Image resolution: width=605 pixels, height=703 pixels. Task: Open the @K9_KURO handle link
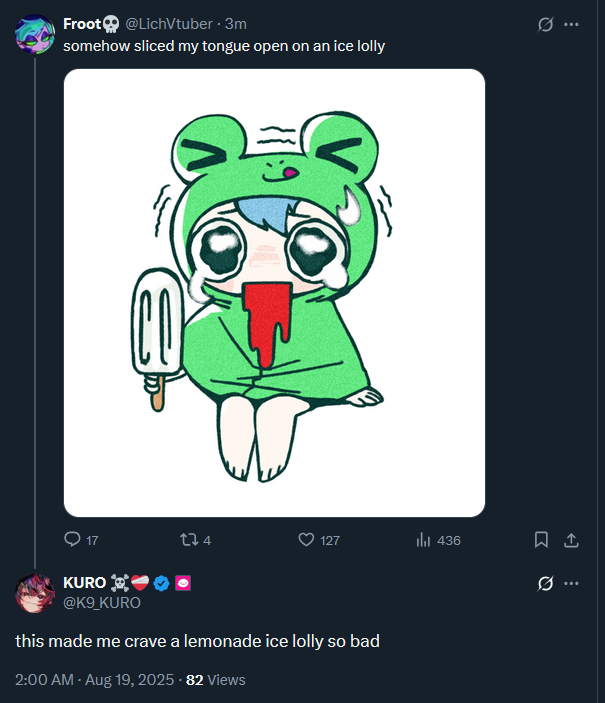click(101, 602)
